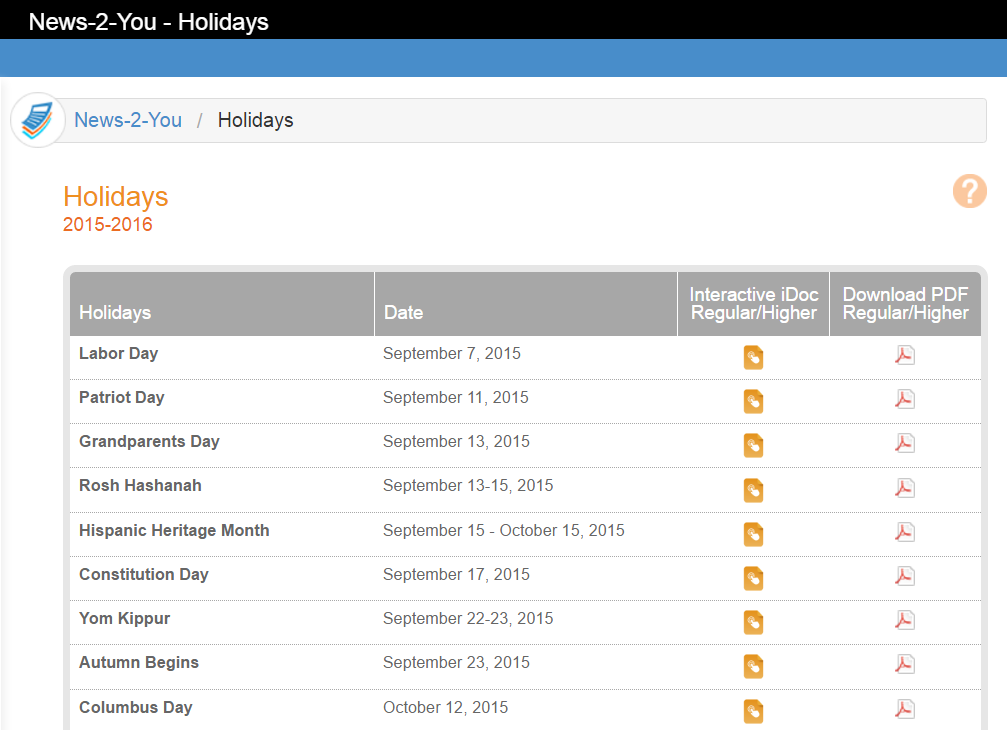Select the Holidays breadcrumb item
This screenshot has width=1007, height=730.
tap(256, 120)
